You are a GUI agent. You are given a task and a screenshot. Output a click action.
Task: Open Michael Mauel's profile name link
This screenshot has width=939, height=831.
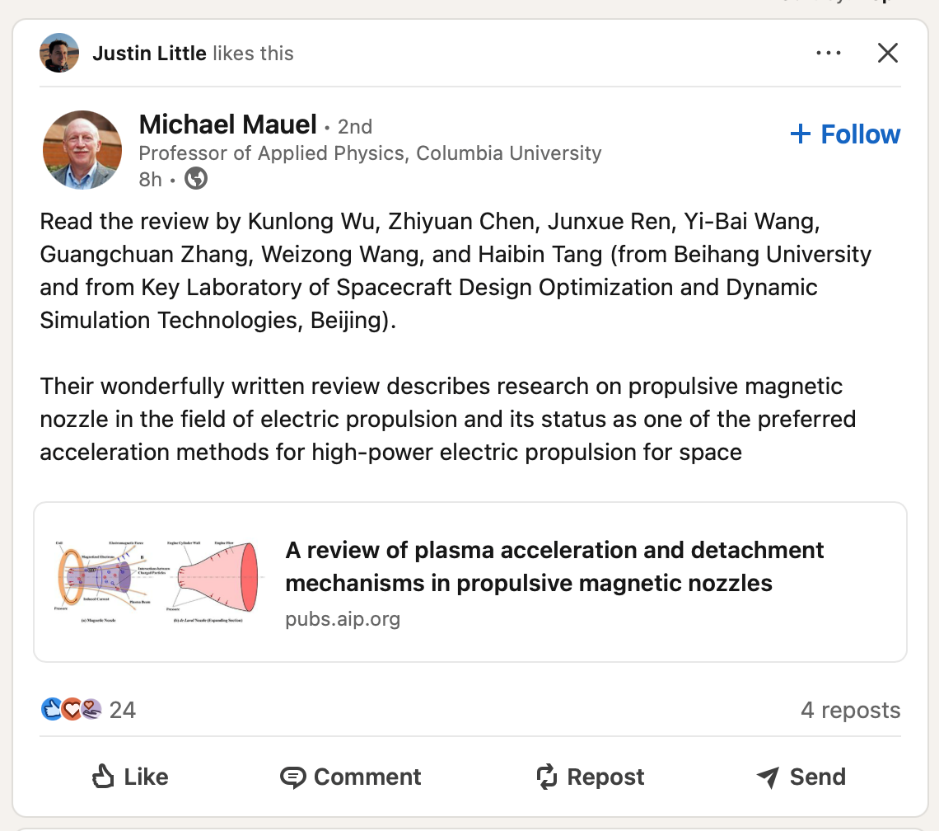click(228, 125)
